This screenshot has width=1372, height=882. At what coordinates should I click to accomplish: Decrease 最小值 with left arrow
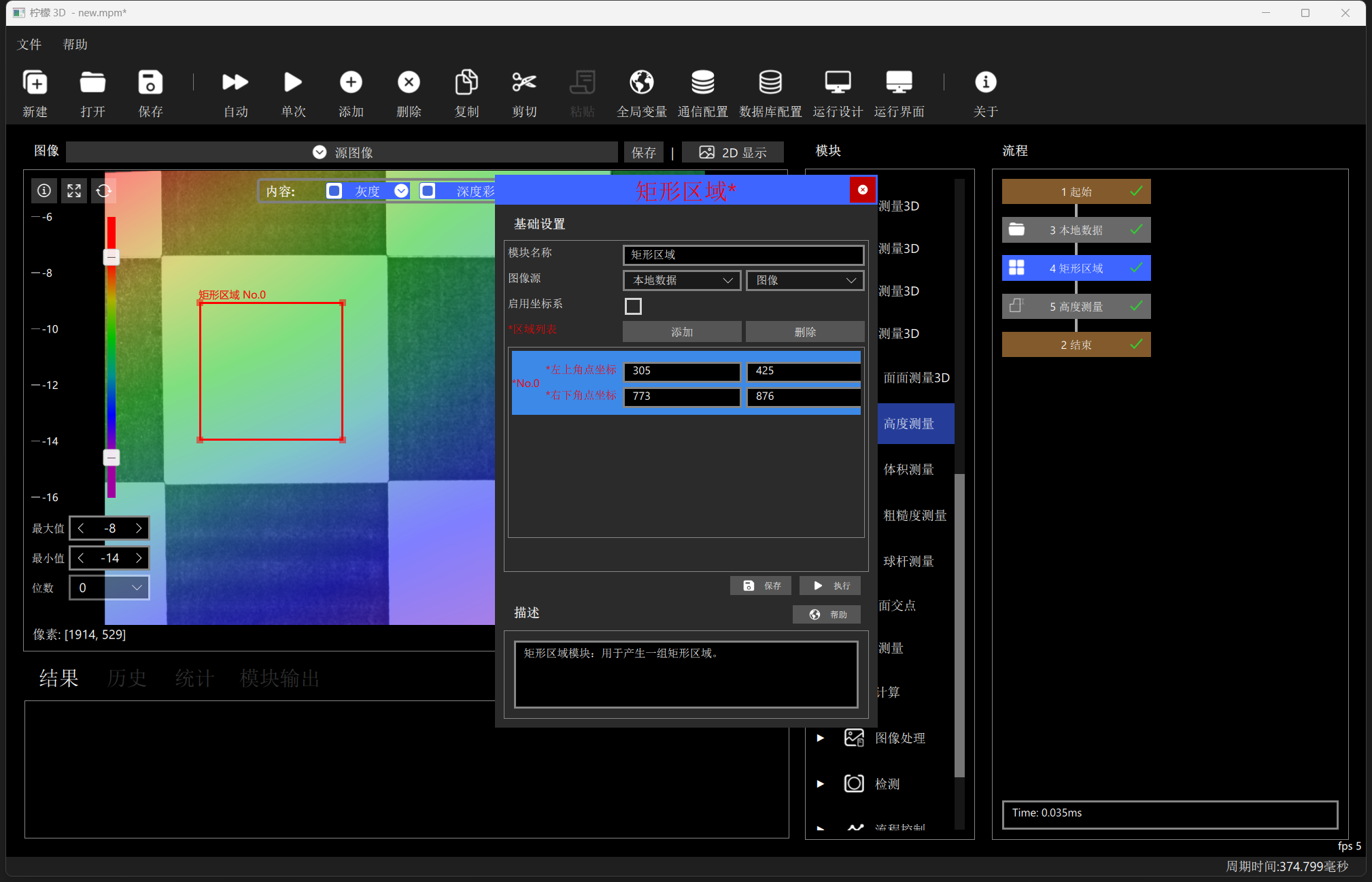pyautogui.click(x=81, y=558)
